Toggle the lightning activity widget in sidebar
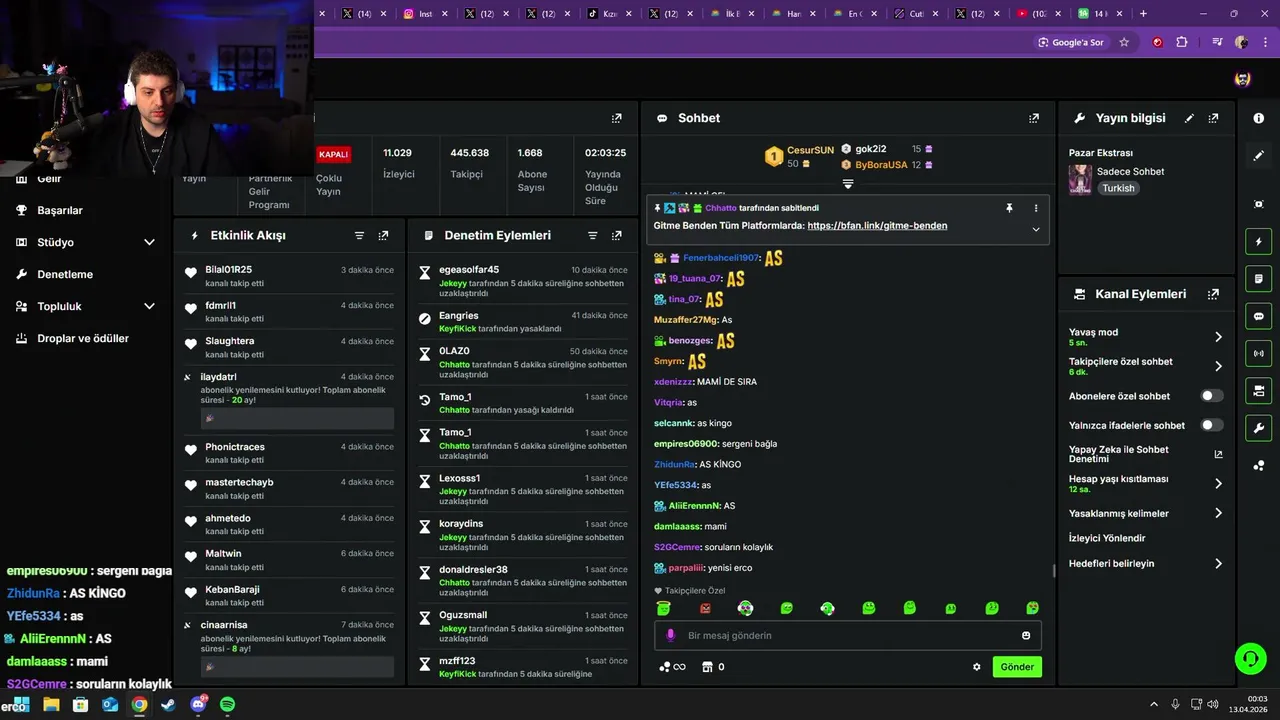1280x720 pixels. point(1258,242)
